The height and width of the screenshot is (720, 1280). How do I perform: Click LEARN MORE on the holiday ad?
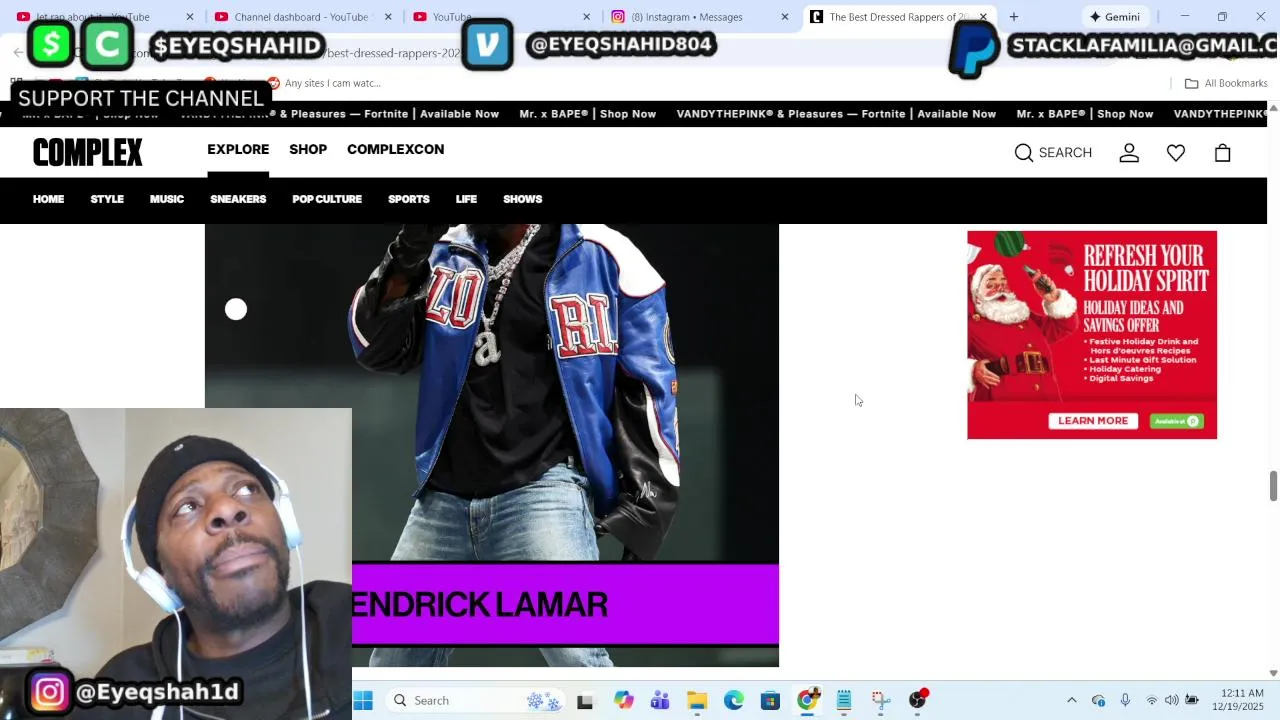[1092, 421]
